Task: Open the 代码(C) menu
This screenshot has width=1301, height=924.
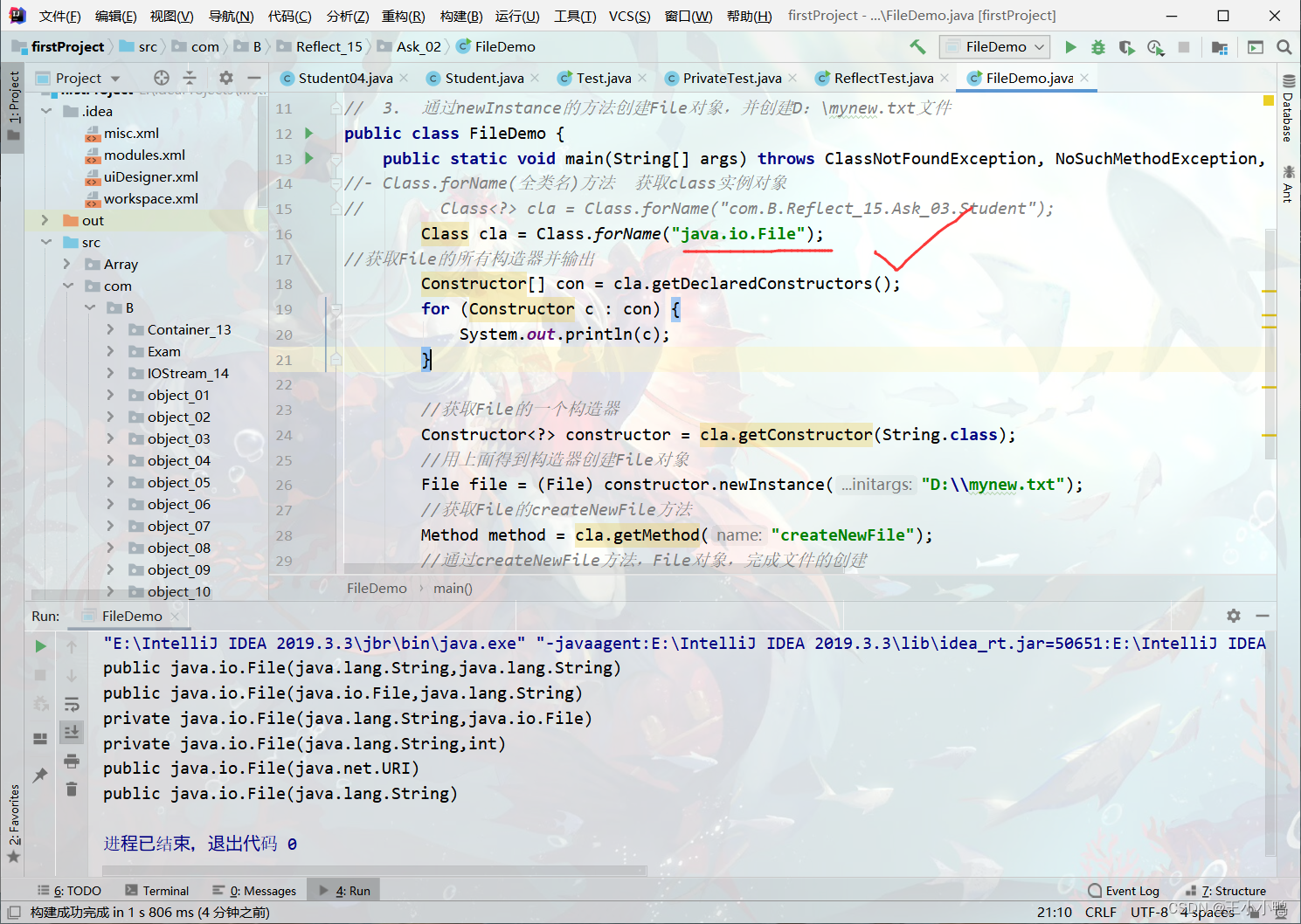Action: coord(289,16)
